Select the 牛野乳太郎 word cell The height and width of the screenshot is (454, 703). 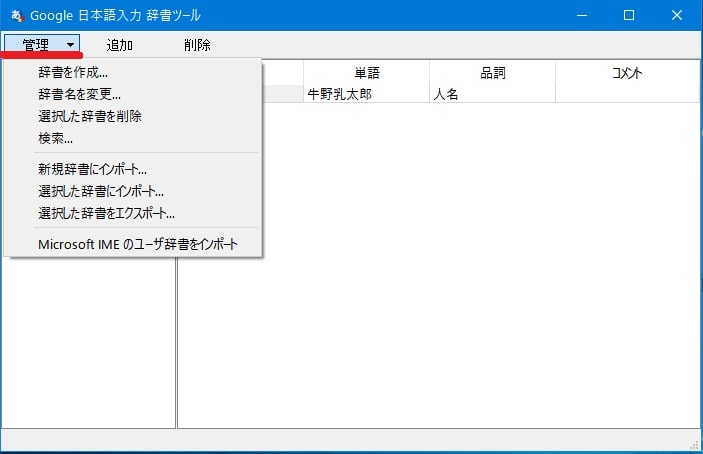(x=366, y=94)
